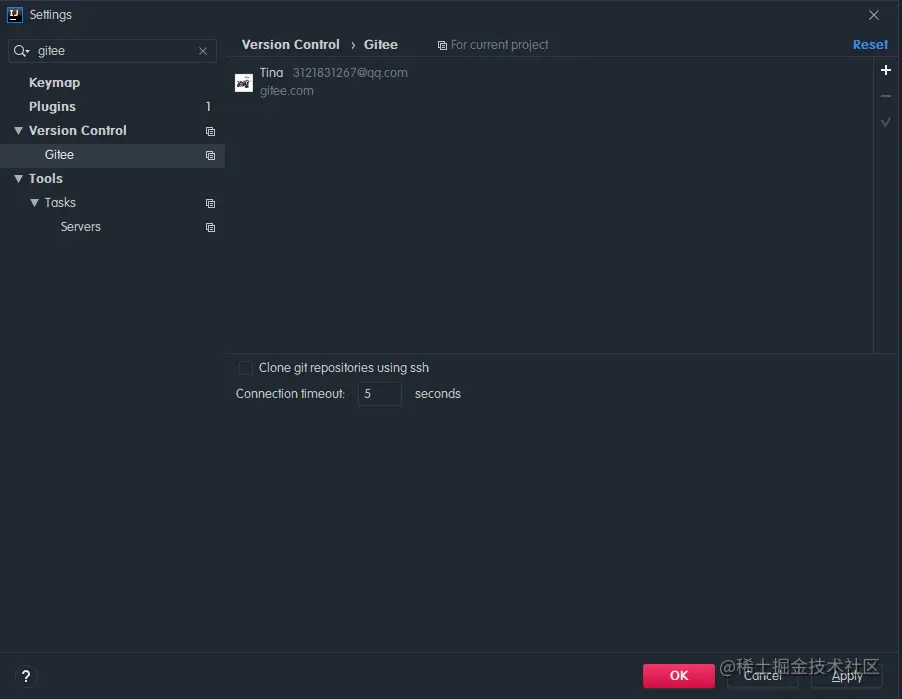Click the search magnifier history icon
The height and width of the screenshot is (699, 902).
[21, 51]
